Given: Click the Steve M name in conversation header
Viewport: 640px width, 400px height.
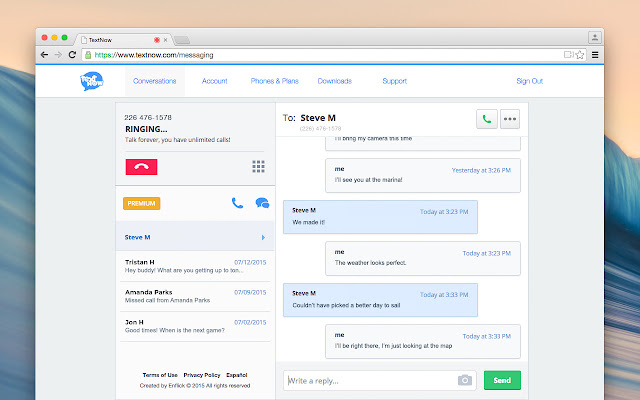Looking at the screenshot, I should 318,118.
